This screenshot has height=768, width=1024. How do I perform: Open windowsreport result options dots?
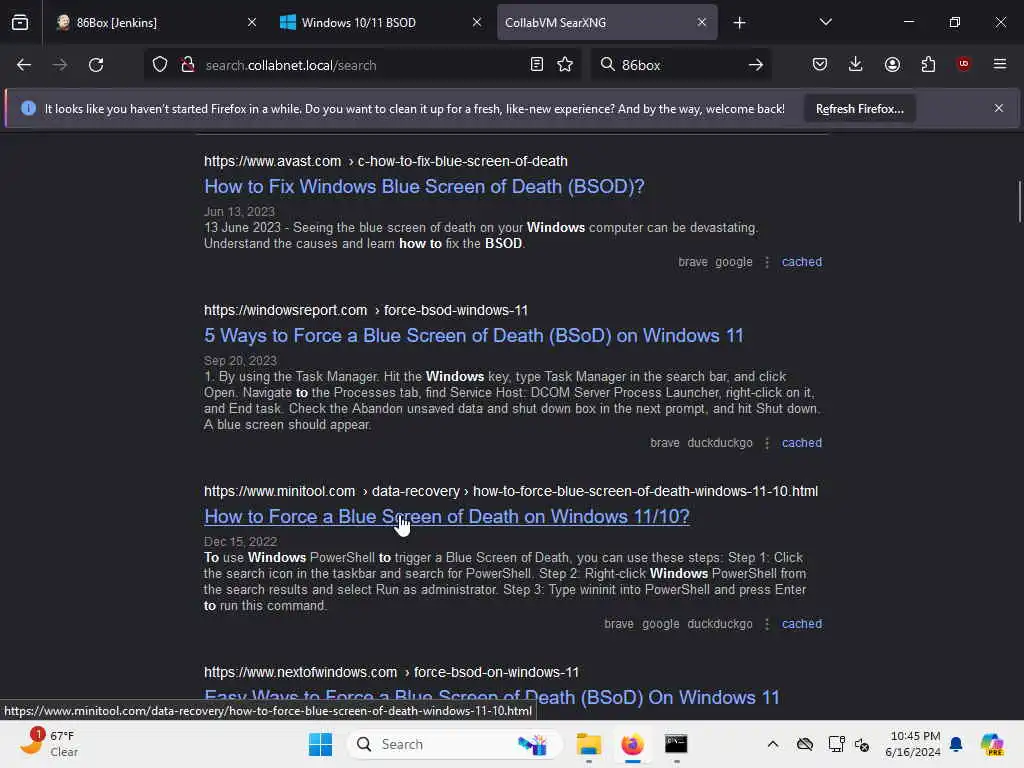tap(767, 443)
